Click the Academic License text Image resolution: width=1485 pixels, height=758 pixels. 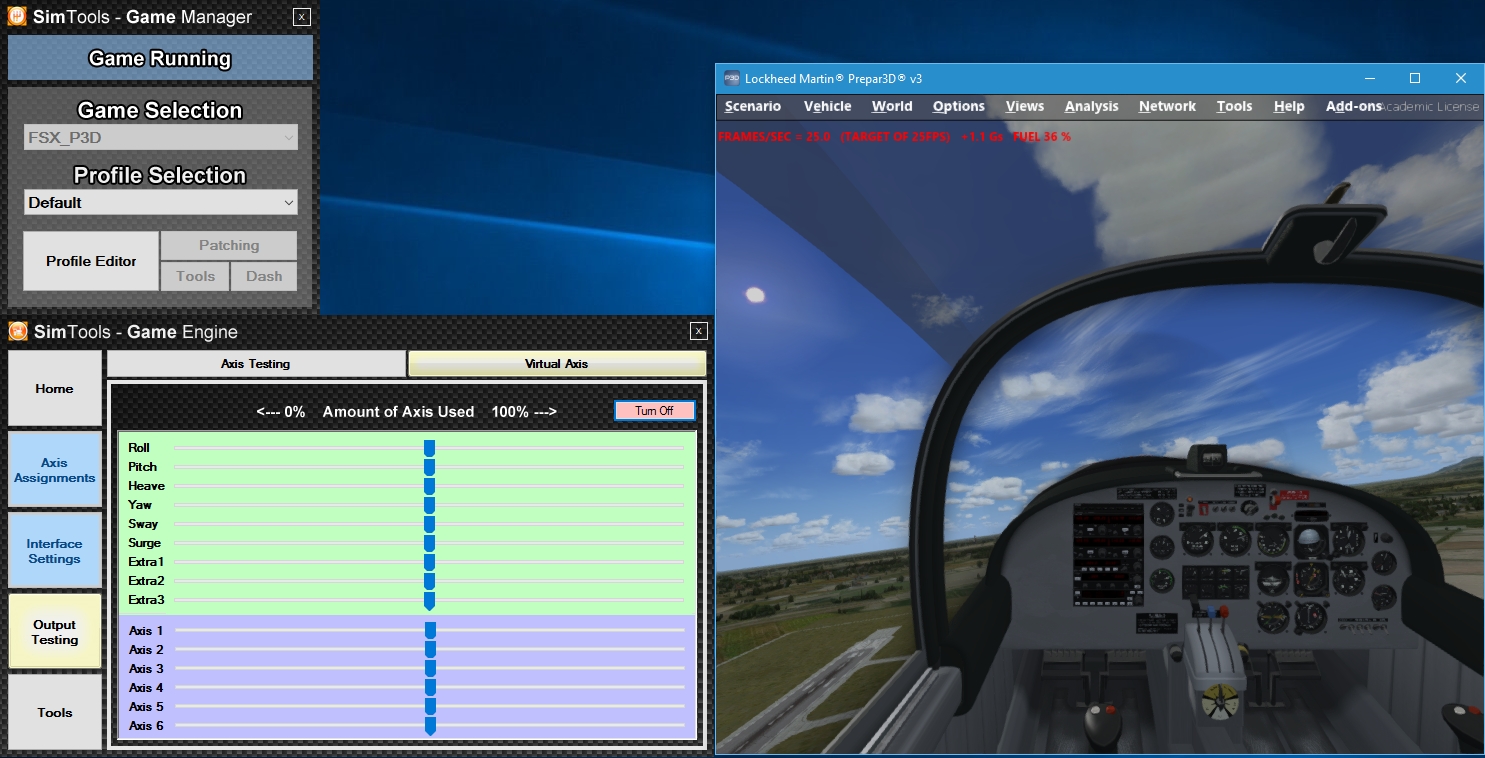tap(1431, 107)
